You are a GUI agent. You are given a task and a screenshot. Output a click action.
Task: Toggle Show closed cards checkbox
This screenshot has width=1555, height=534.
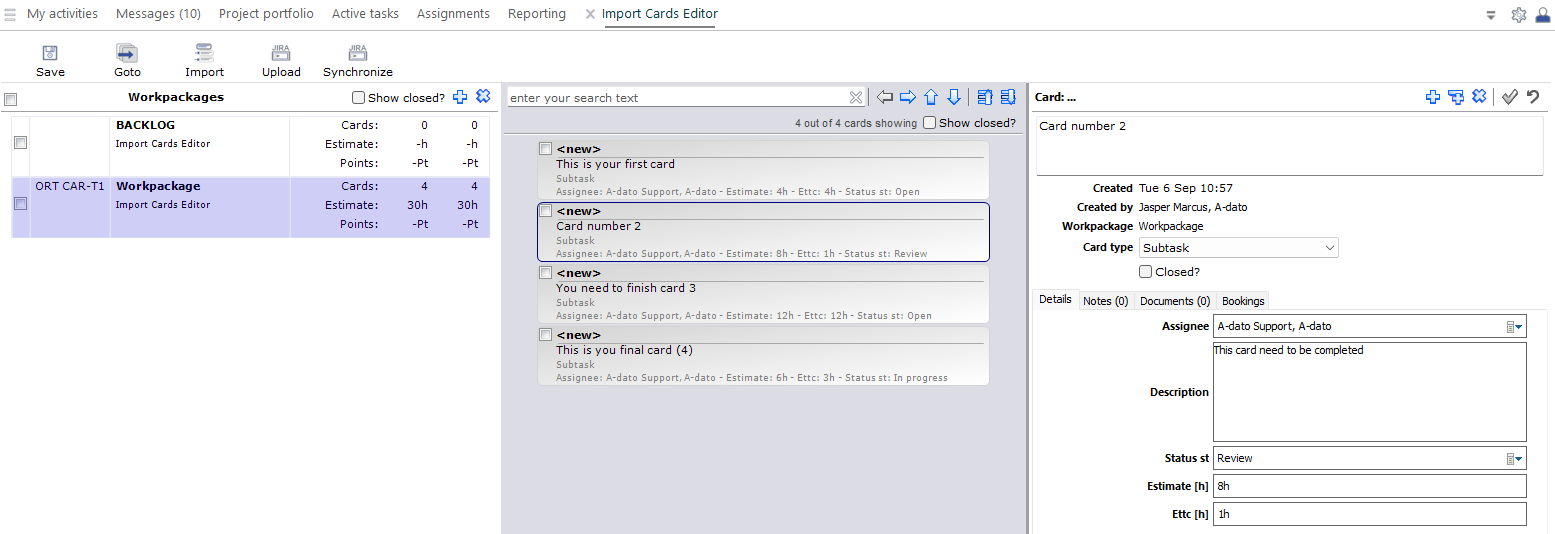pyautogui.click(x=930, y=123)
